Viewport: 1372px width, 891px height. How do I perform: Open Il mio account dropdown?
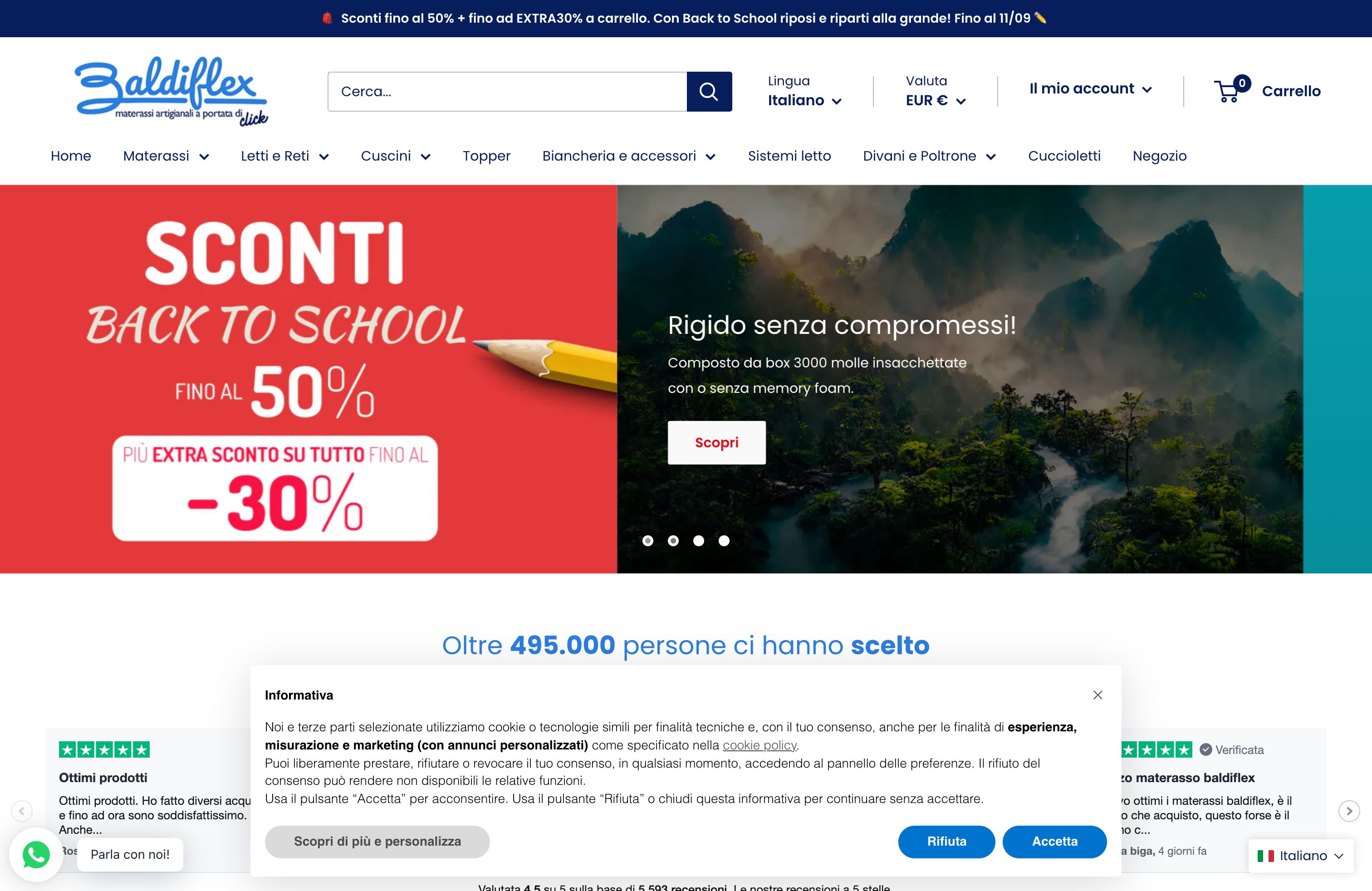tap(1091, 89)
